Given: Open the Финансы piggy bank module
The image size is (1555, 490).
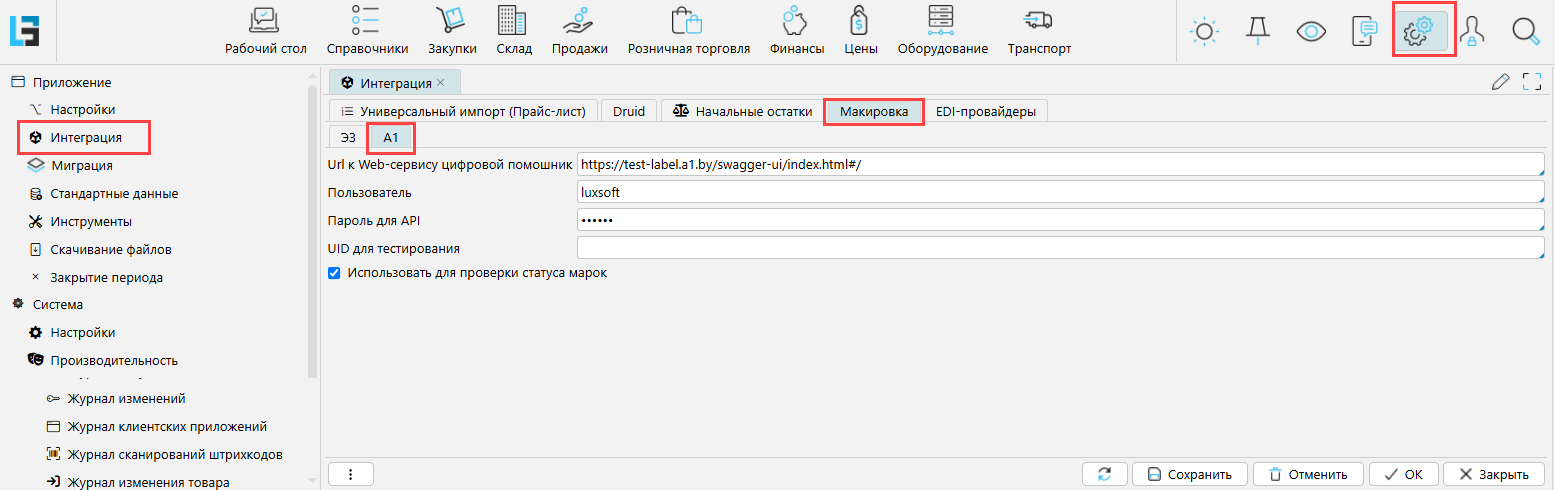Looking at the screenshot, I should point(796,30).
